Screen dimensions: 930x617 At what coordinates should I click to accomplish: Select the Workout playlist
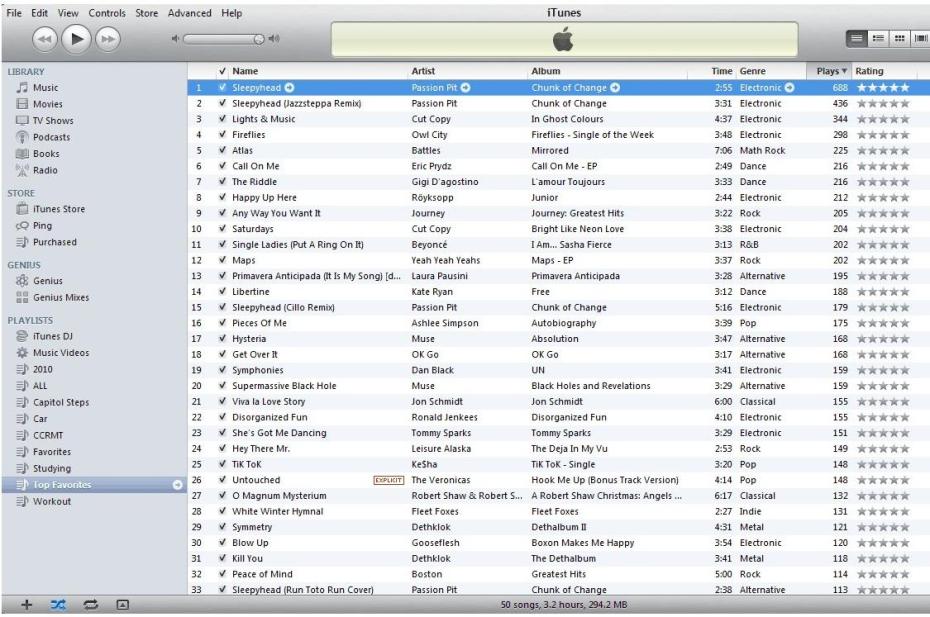point(51,501)
